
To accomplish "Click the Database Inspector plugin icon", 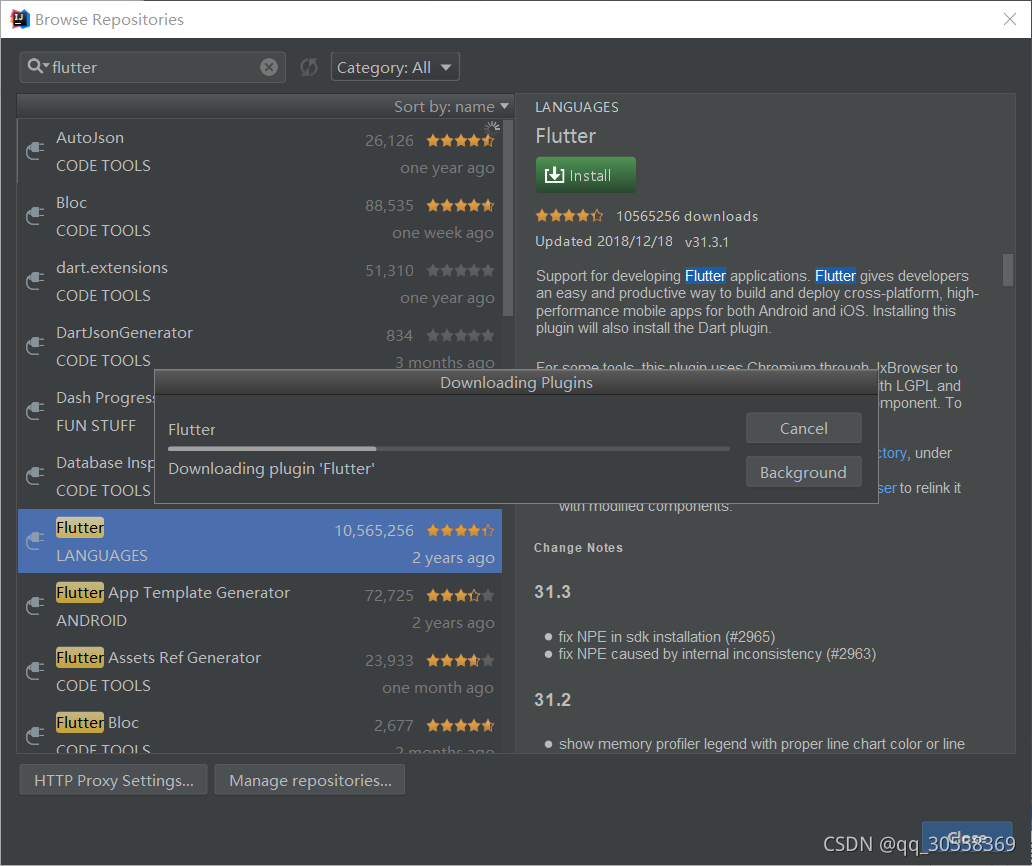I will pyautogui.click(x=34, y=476).
